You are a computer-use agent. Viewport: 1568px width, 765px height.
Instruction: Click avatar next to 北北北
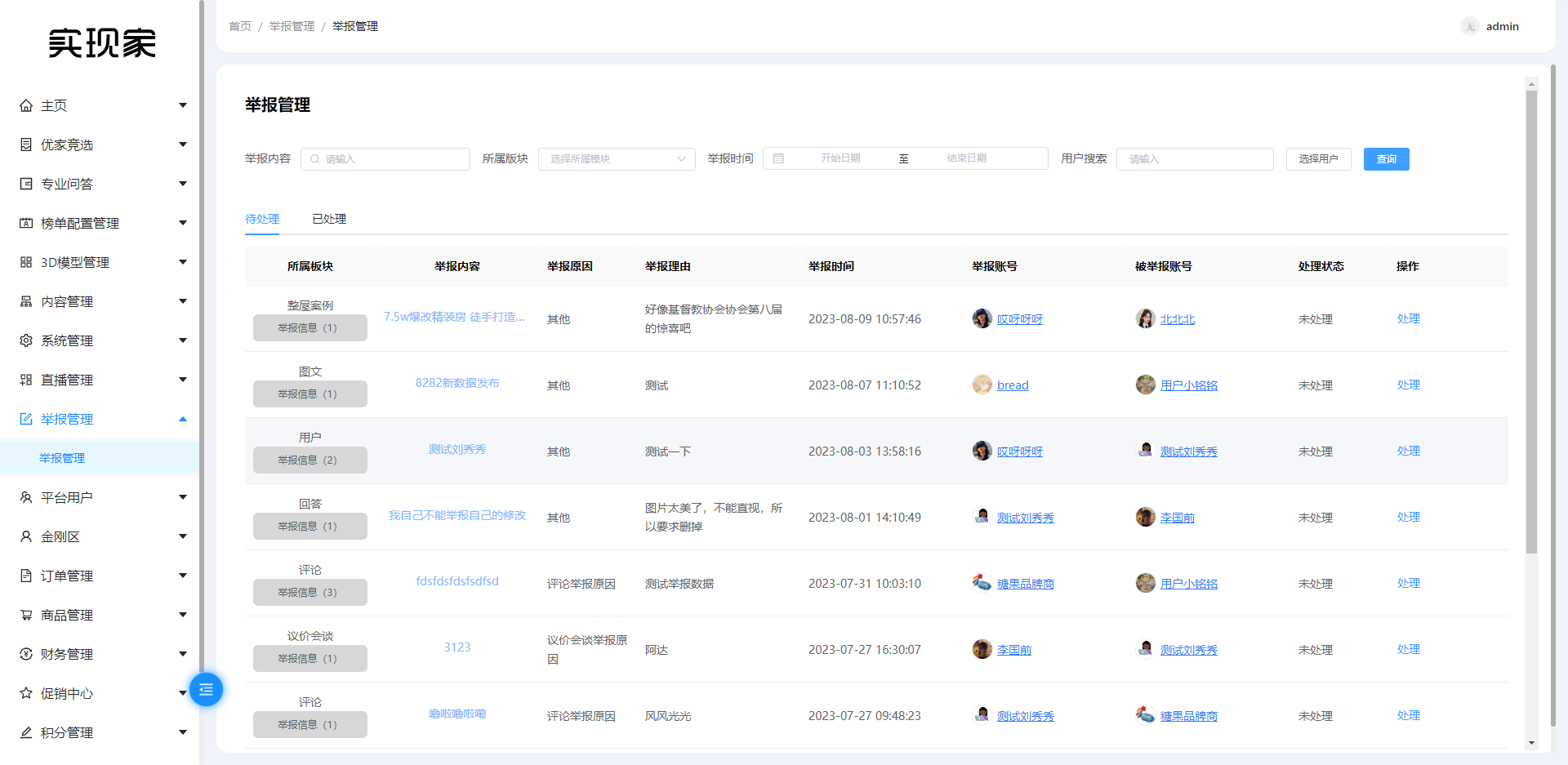pyautogui.click(x=1146, y=318)
